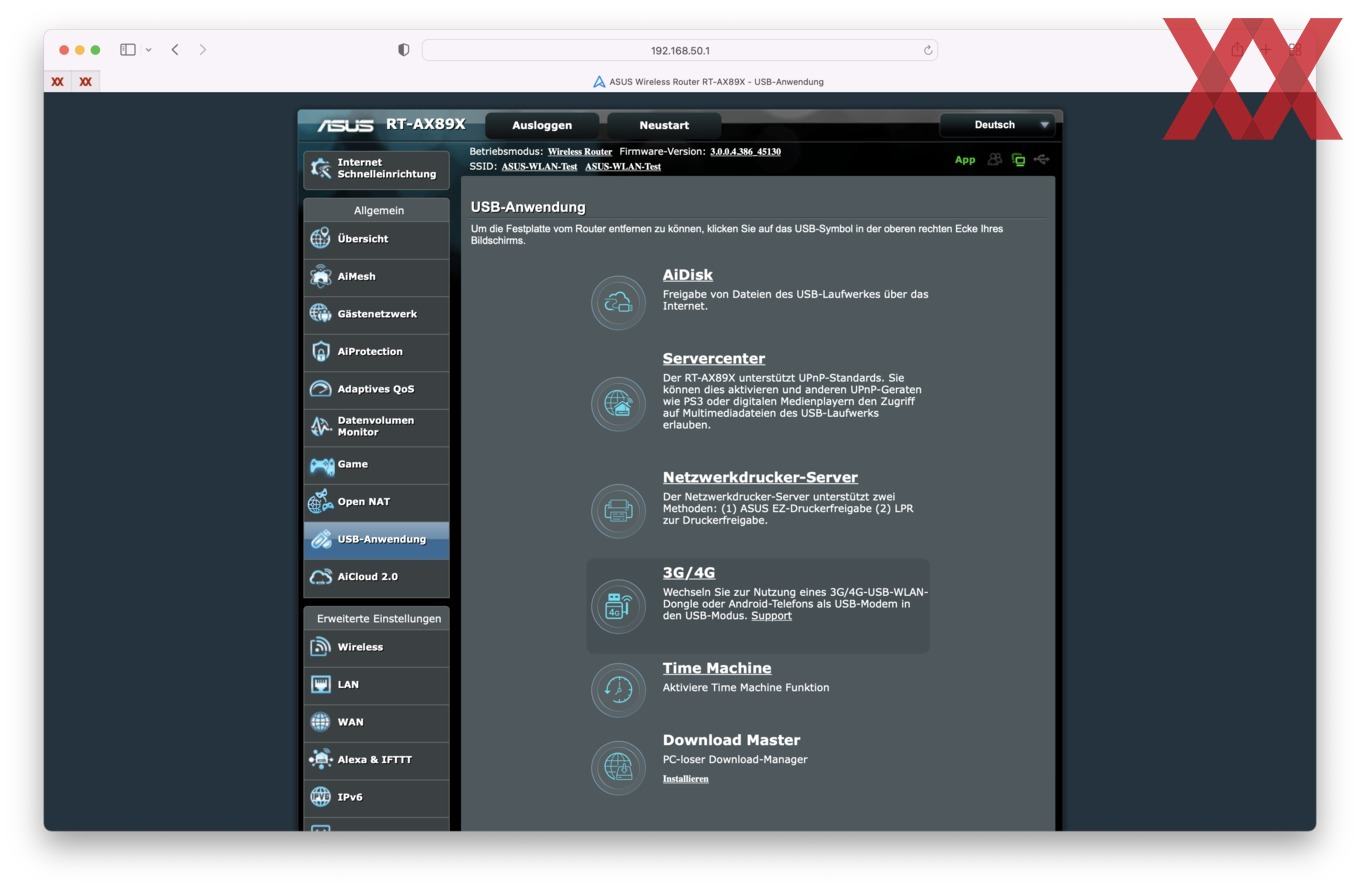Image resolution: width=1360 pixels, height=889 pixels.
Task: Open Wireless settings in sidebar
Action: point(376,647)
